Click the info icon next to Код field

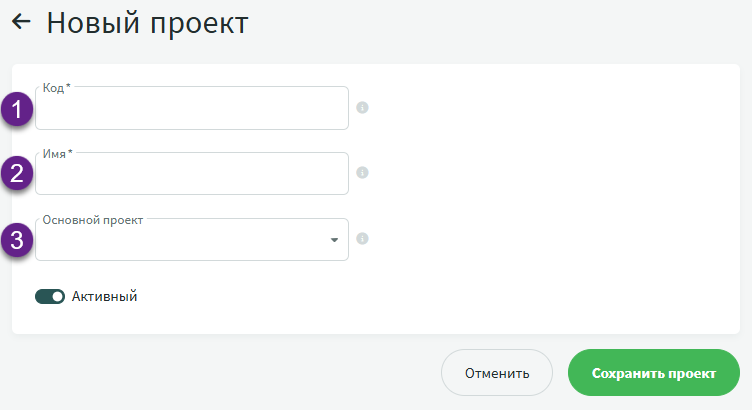362,107
